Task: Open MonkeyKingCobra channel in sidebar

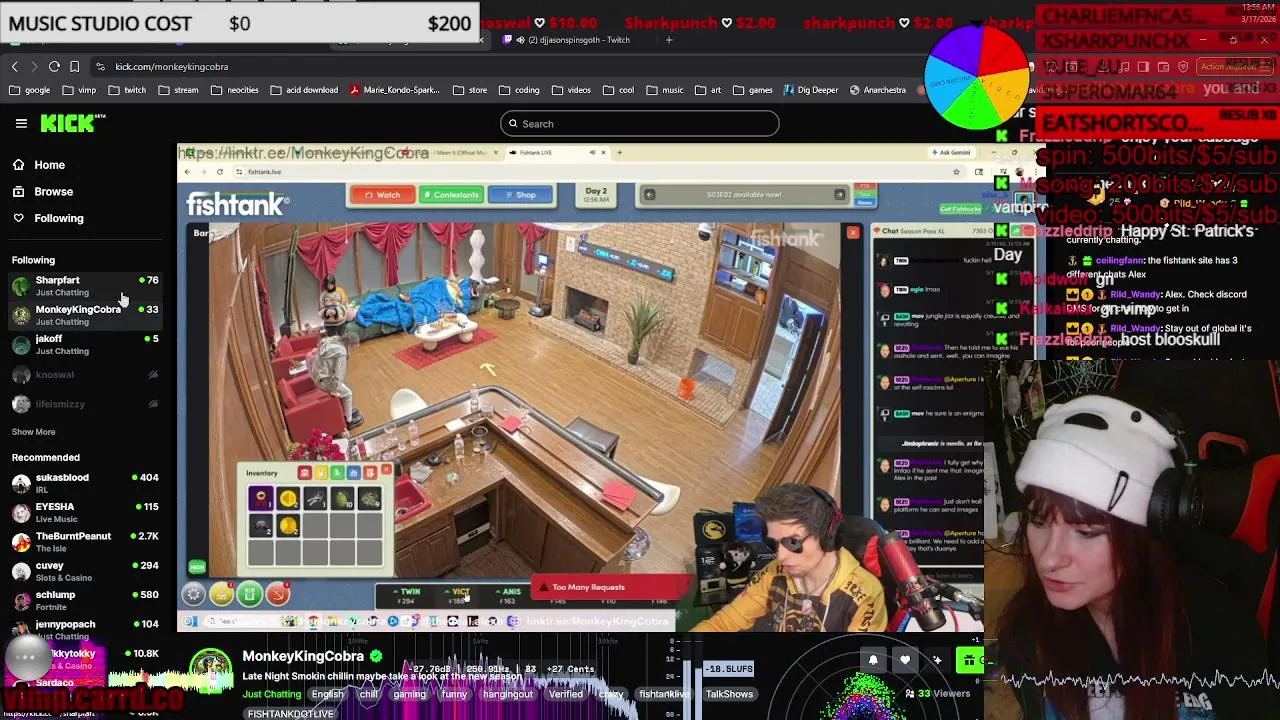Action: pos(85,315)
